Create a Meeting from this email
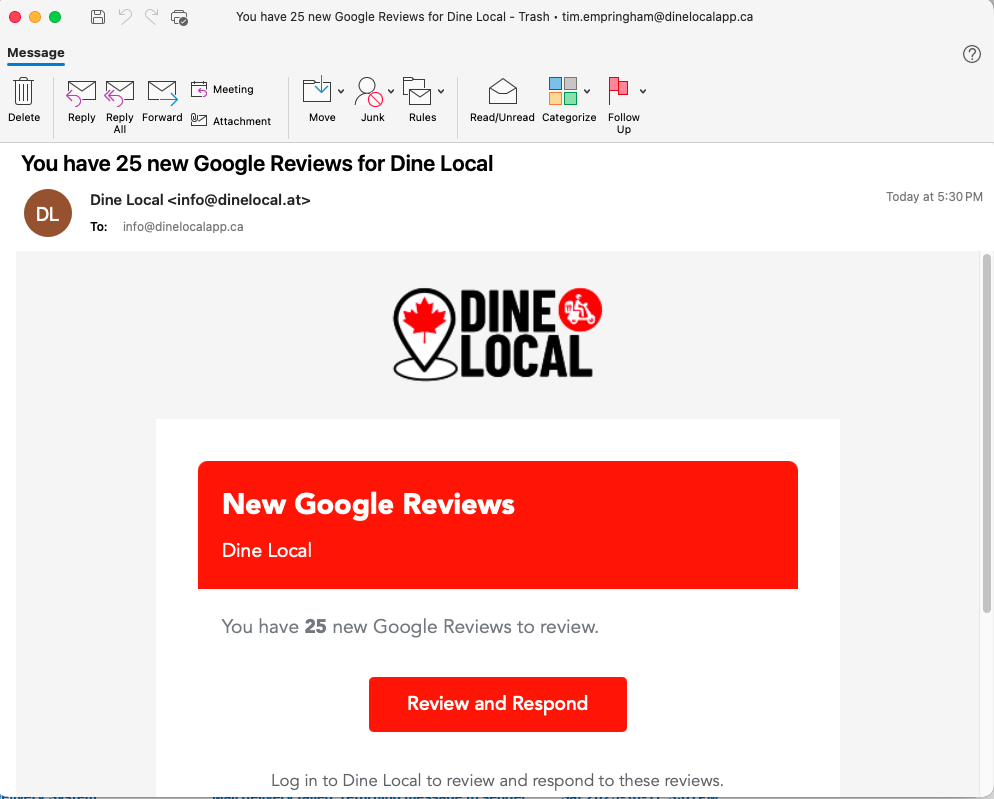This screenshot has height=799, width=994. 223,90
